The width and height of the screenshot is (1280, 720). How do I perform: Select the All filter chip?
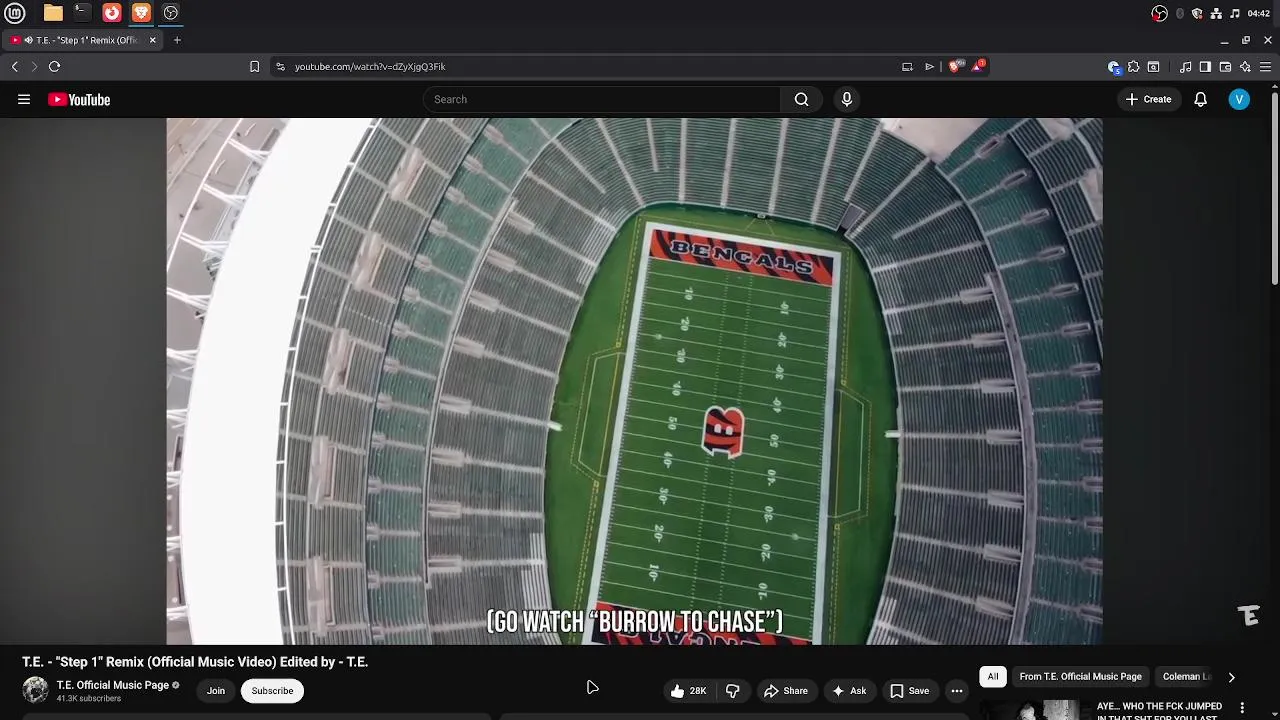pos(993,677)
